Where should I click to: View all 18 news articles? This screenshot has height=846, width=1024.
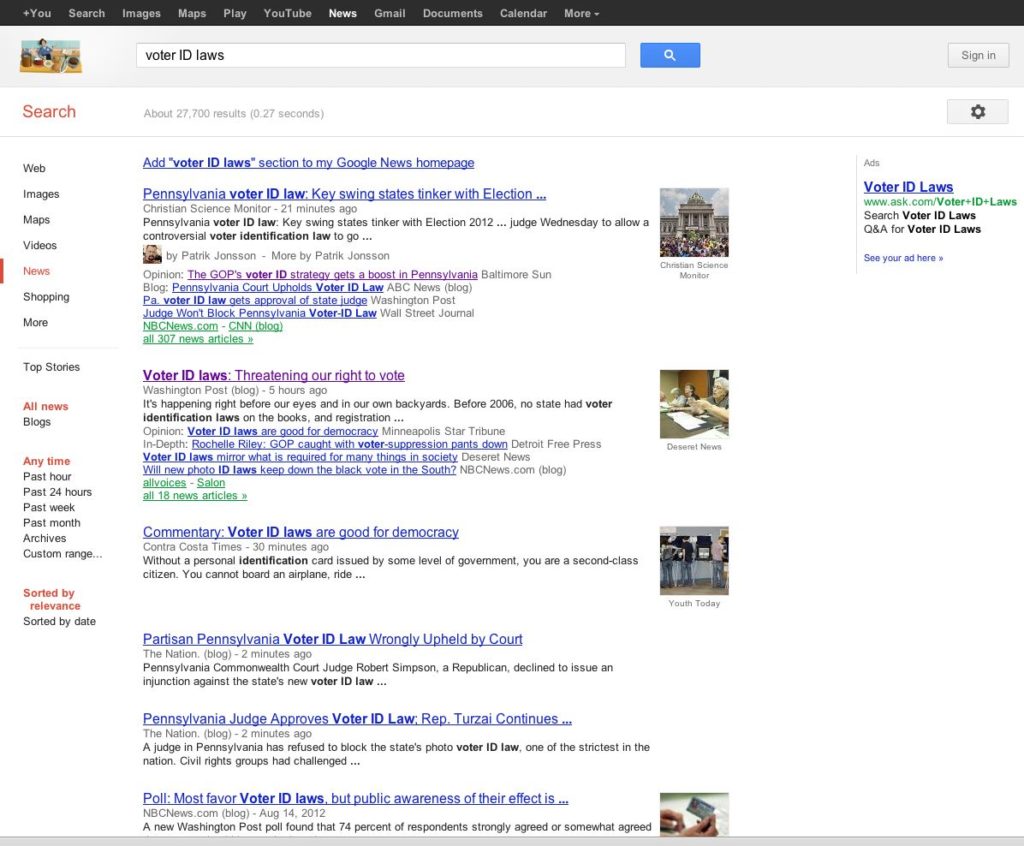[195, 496]
